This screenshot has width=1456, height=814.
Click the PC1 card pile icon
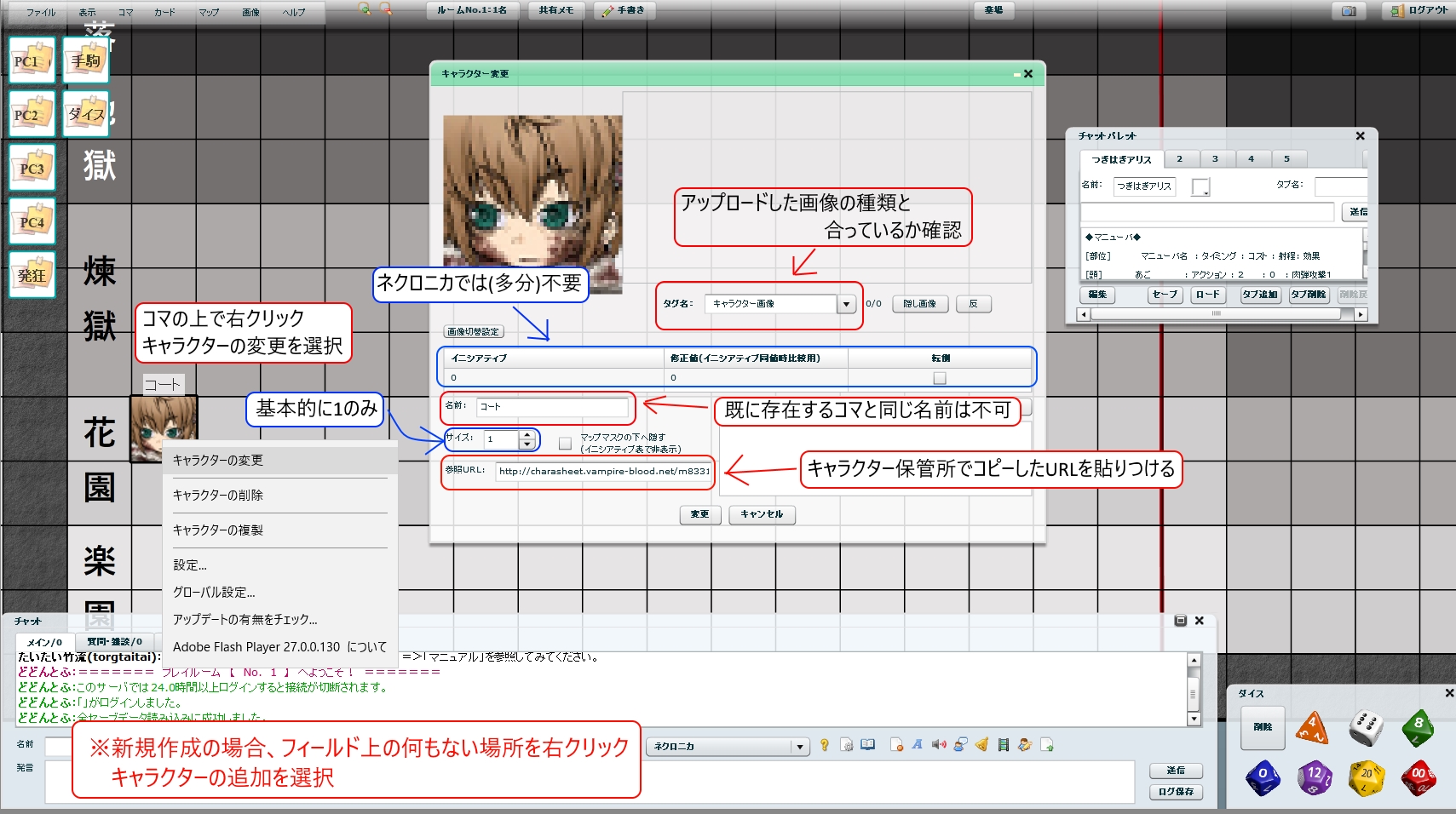point(32,60)
